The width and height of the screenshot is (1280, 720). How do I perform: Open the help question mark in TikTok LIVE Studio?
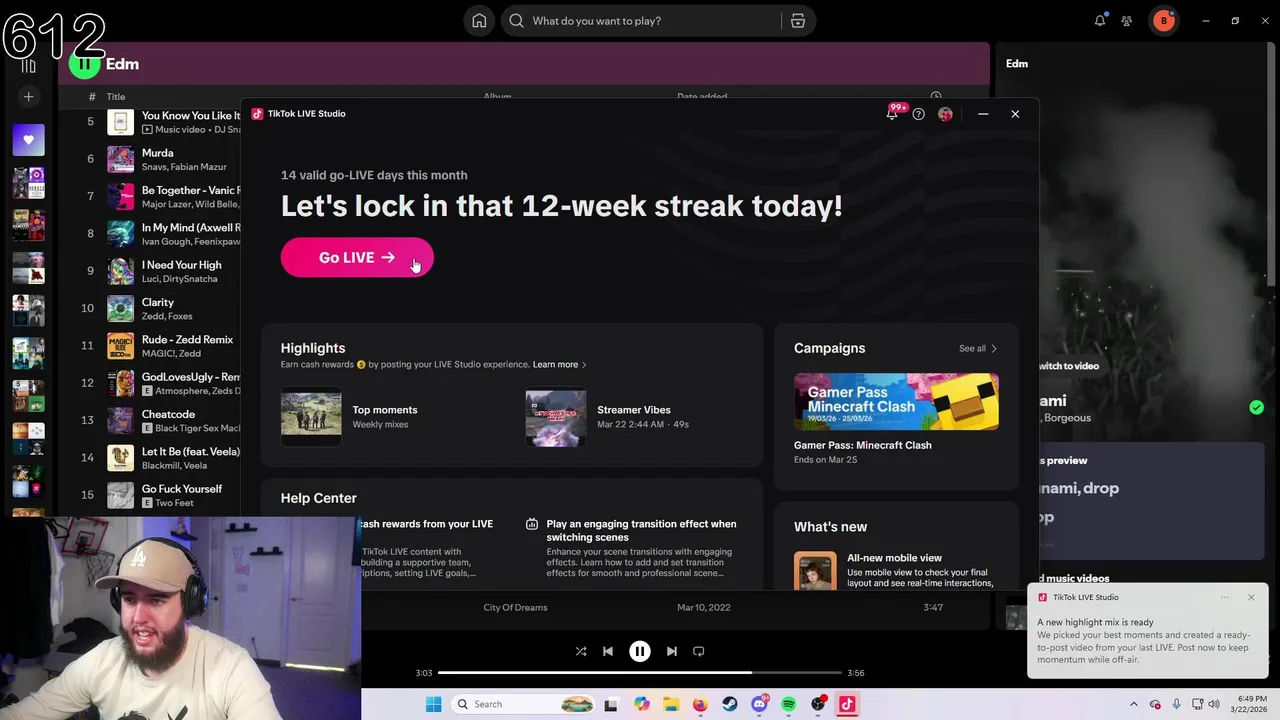tap(918, 114)
